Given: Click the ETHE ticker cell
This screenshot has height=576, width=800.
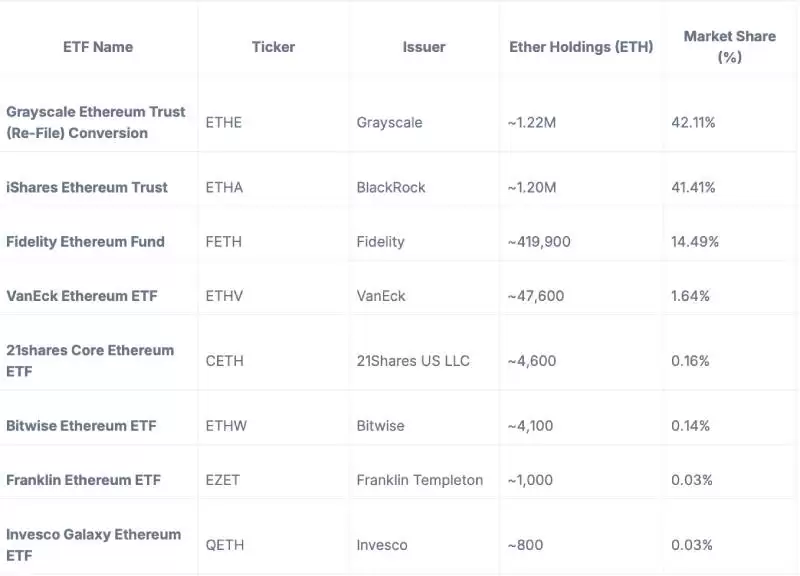Looking at the screenshot, I should pyautogui.click(x=223, y=123).
